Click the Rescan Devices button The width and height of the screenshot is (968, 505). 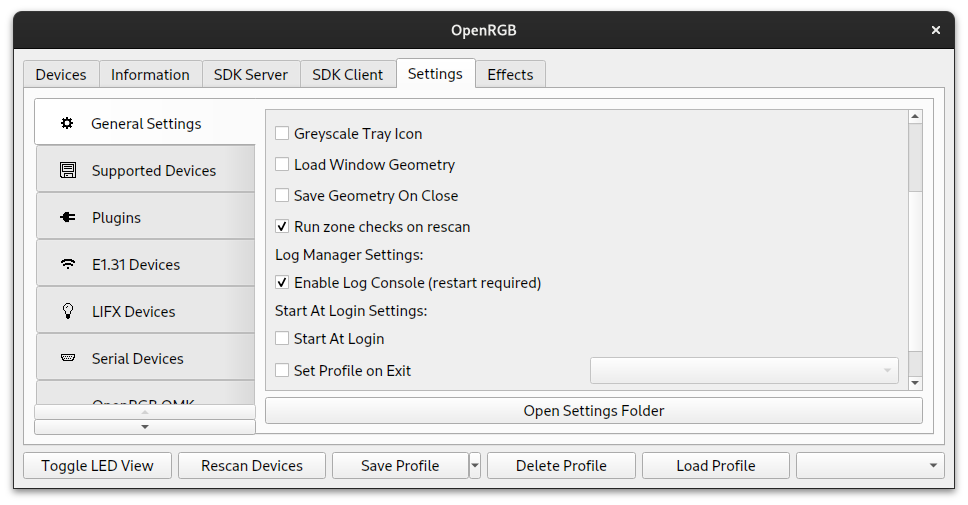point(252,465)
